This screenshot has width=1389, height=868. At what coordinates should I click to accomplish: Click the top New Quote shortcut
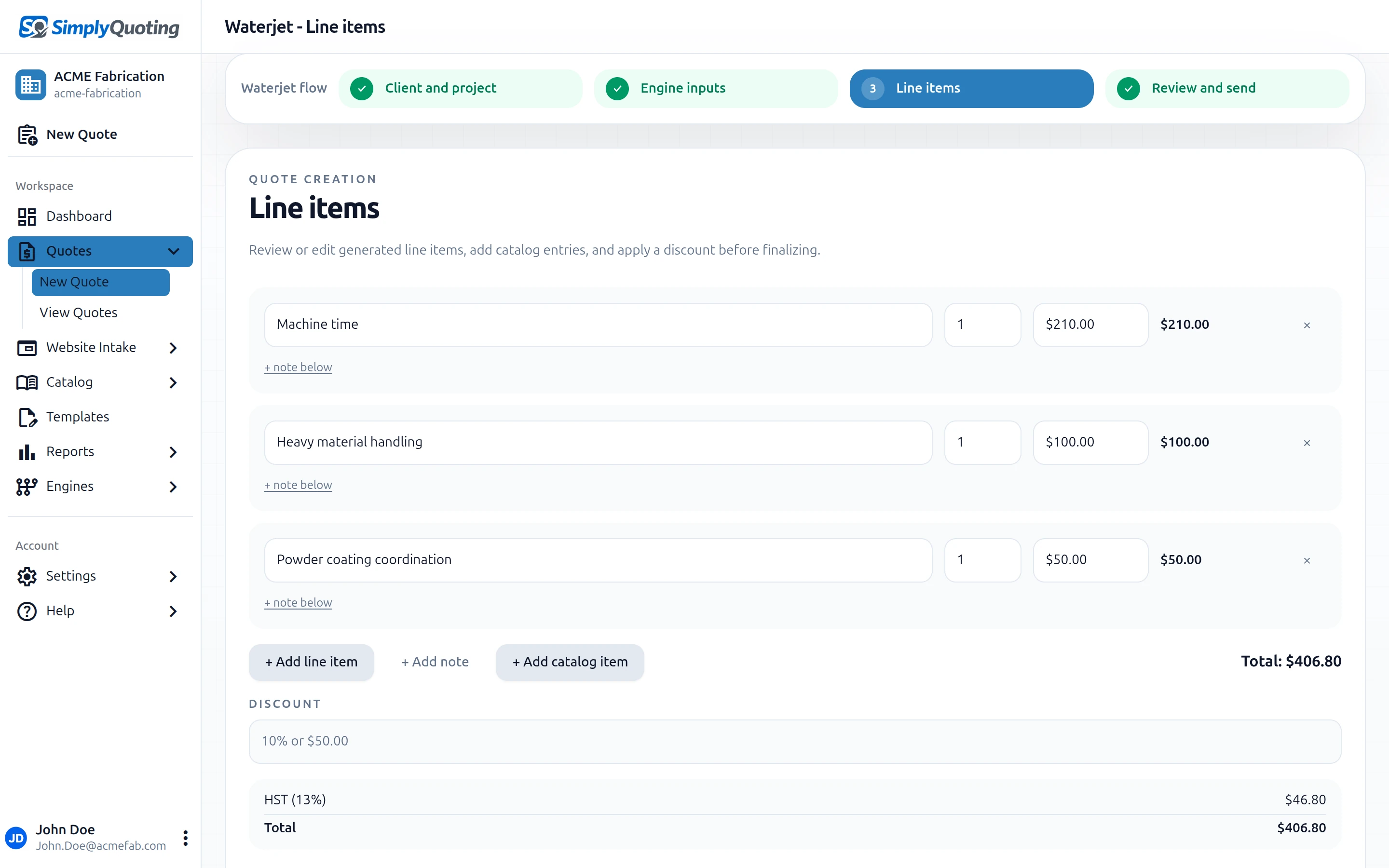[100, 135]
